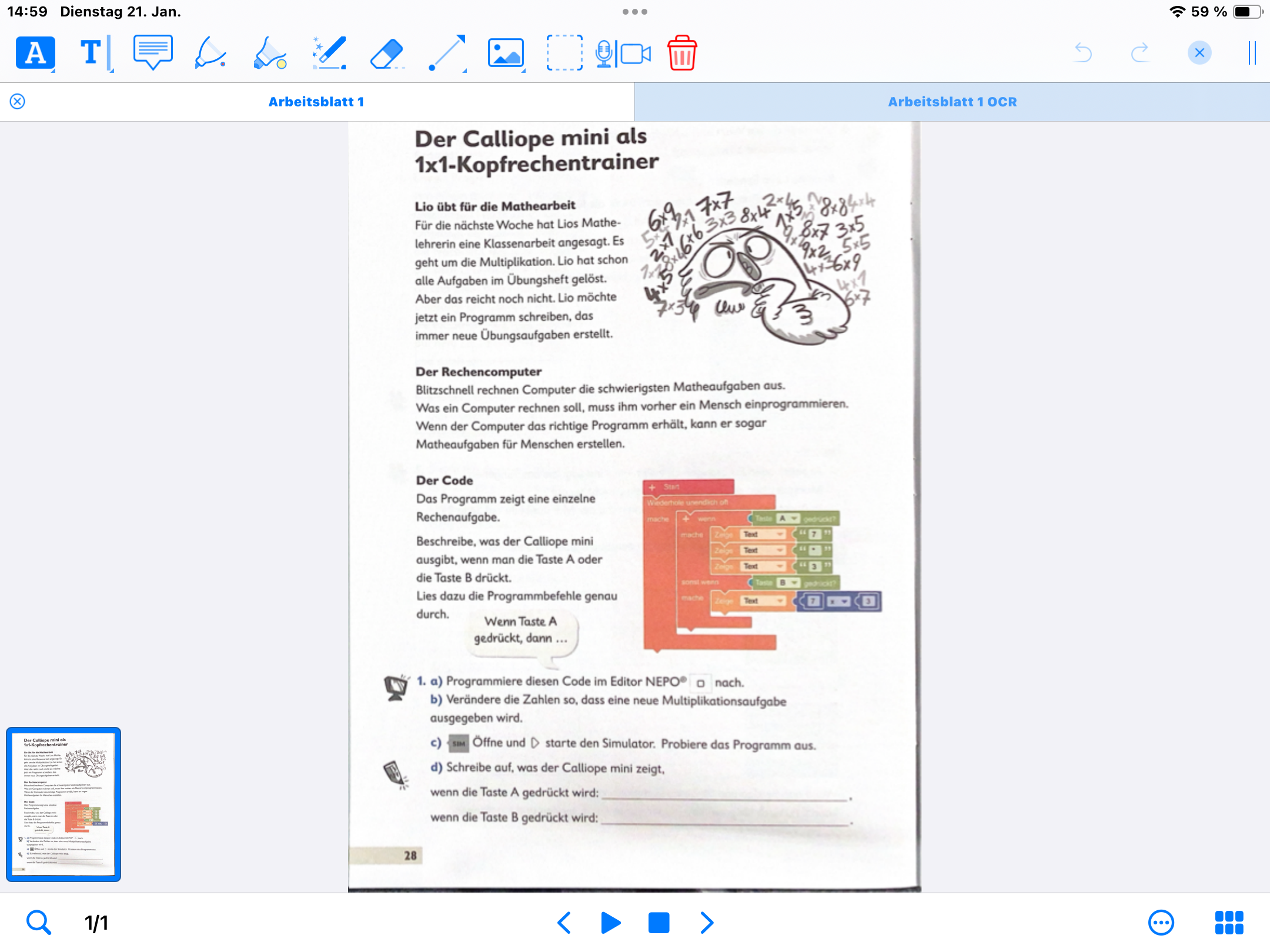Select the highlighter marker tool
Screen dimensions: 1270x952
270,53
